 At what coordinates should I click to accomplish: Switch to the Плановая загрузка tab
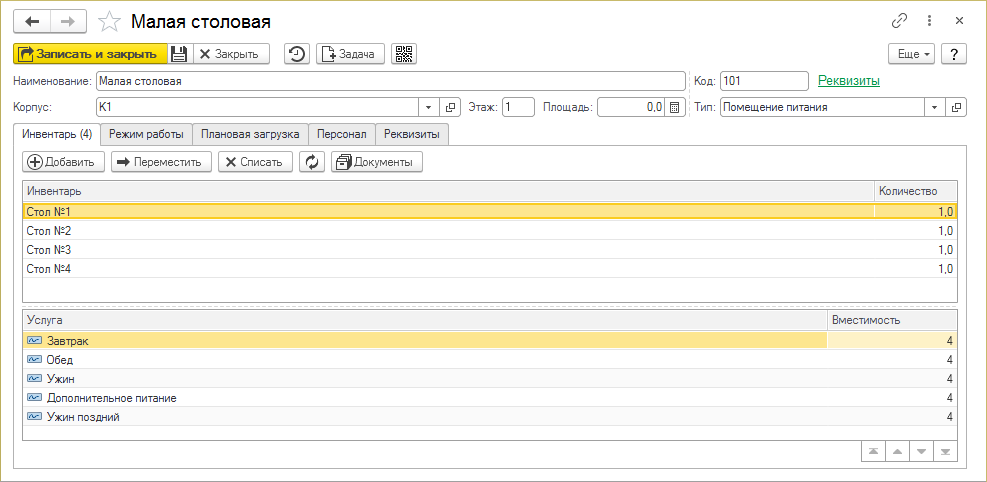251,134
